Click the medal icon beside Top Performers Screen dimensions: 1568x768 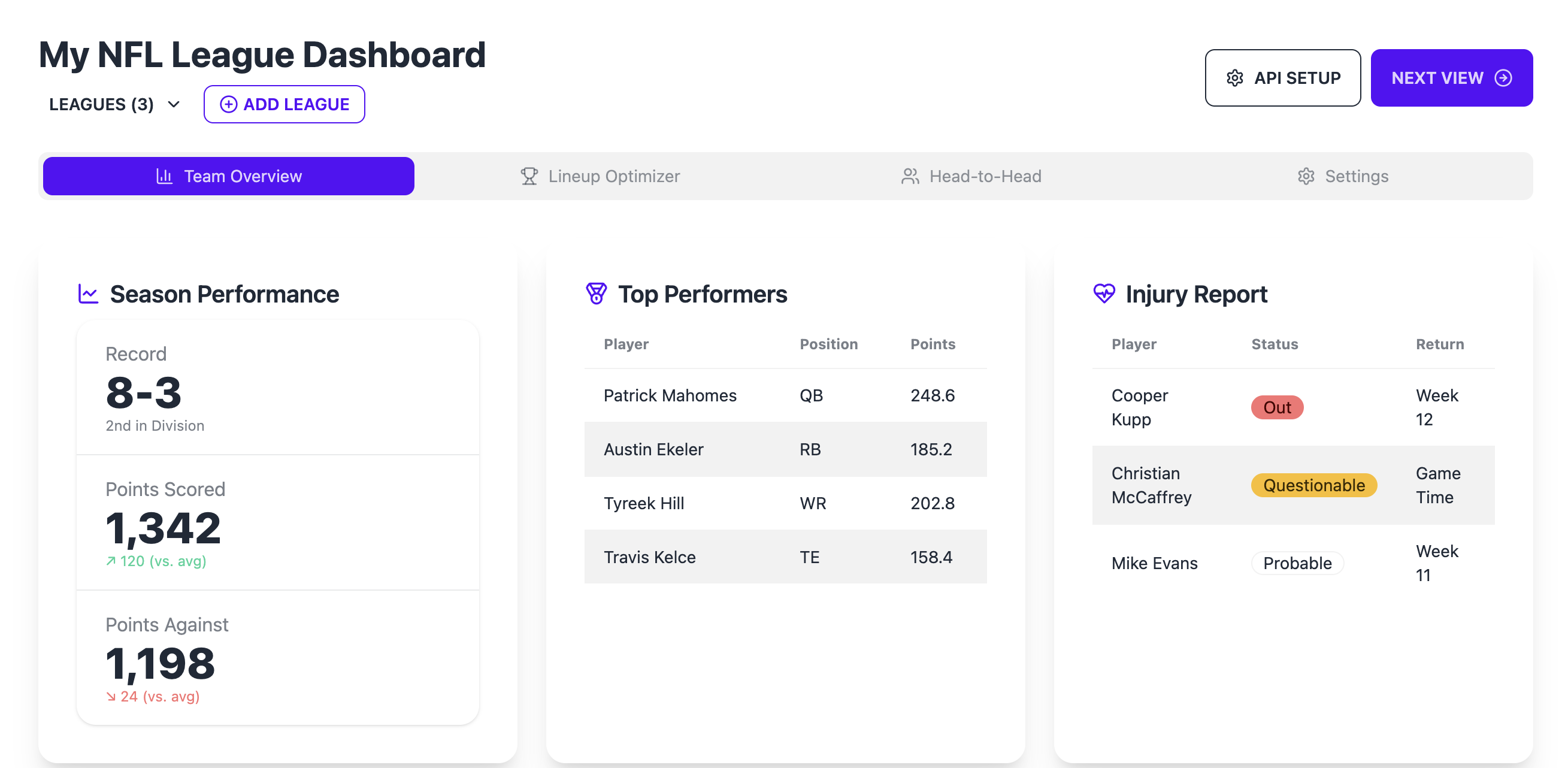tap(596, 294)
